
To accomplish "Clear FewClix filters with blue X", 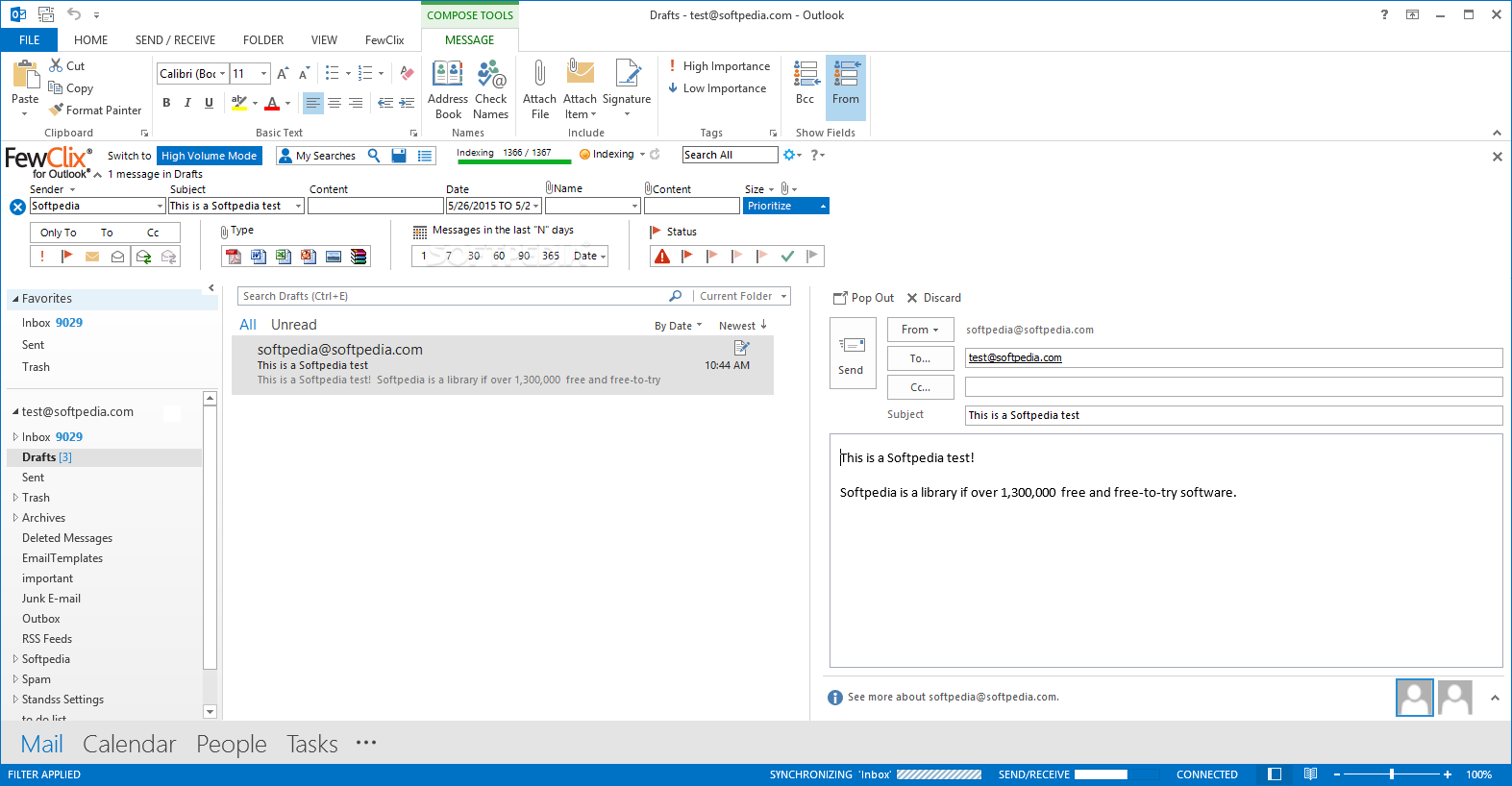I will click(17, 207).
